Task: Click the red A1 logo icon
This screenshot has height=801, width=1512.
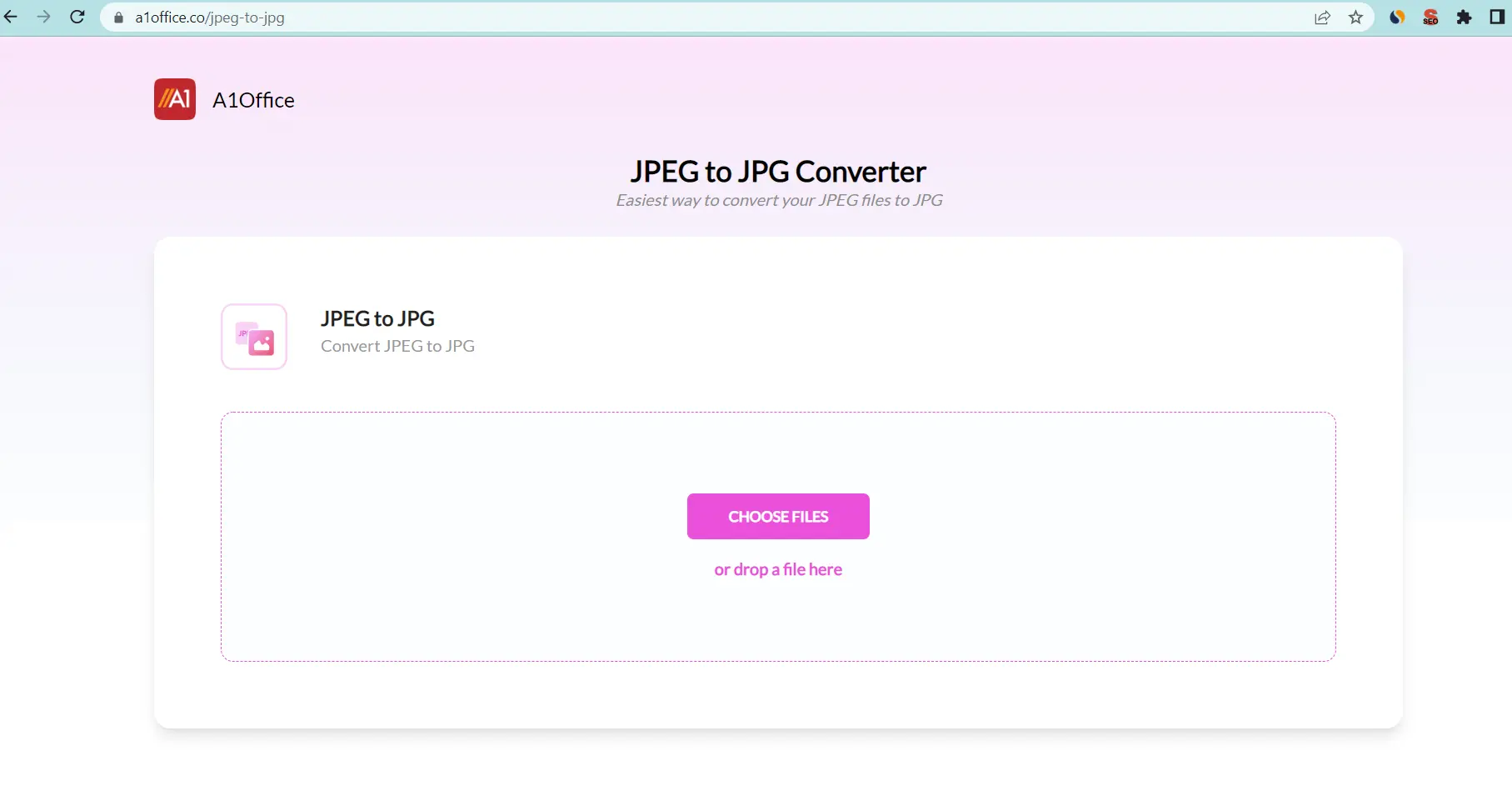Action: (x=175, y=99)
